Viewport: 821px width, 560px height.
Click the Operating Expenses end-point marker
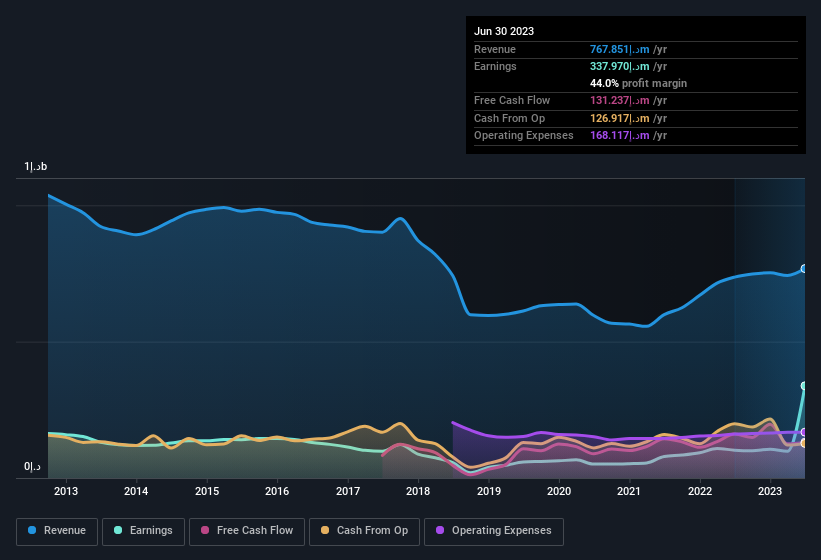click(804, 432)
